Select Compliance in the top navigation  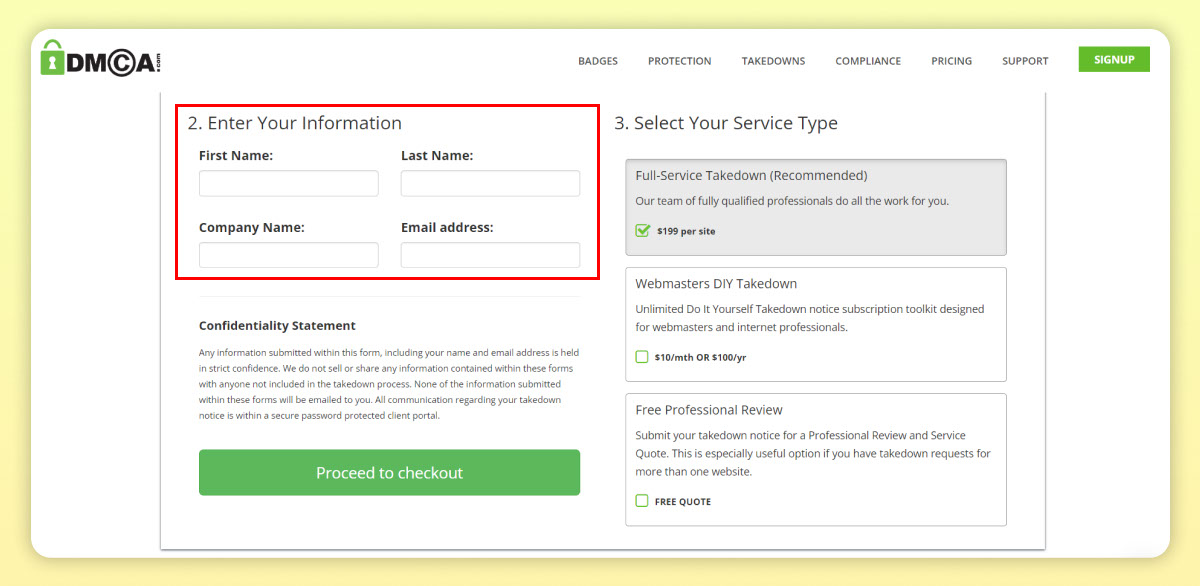pos(868,61)
